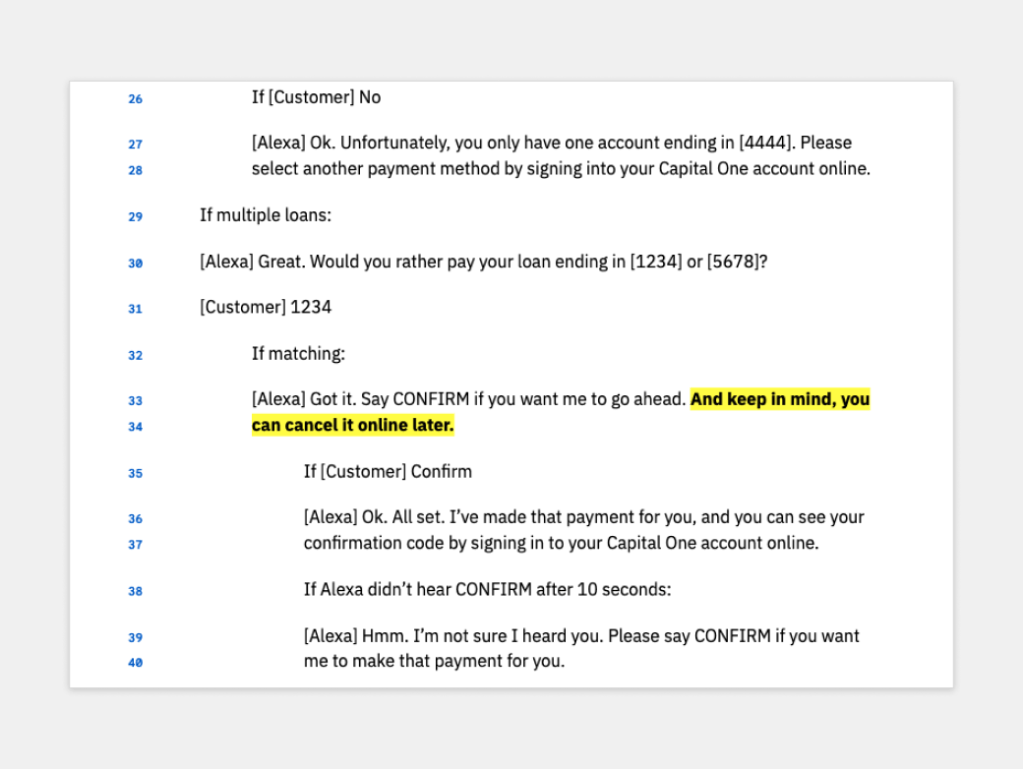The height and width of the screenshot is (769, 1023).
Task: Place cursor in 'Would you rather pay your loan' line
Action: pos(483,262)
